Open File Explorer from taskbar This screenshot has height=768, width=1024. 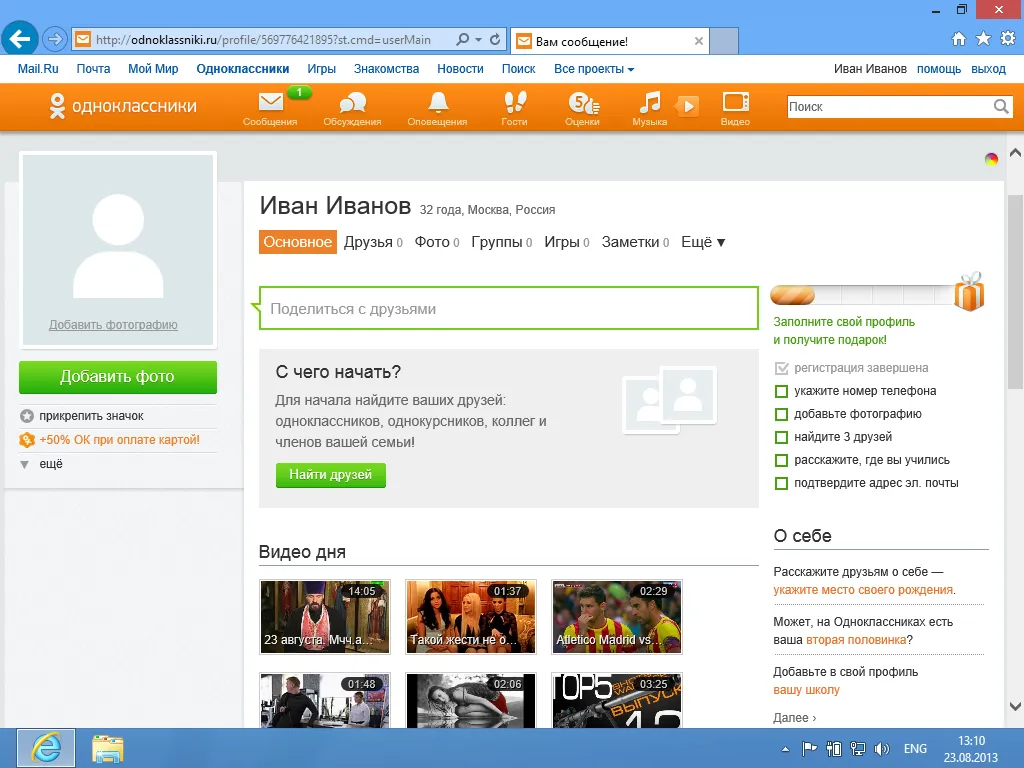[108, 748]
